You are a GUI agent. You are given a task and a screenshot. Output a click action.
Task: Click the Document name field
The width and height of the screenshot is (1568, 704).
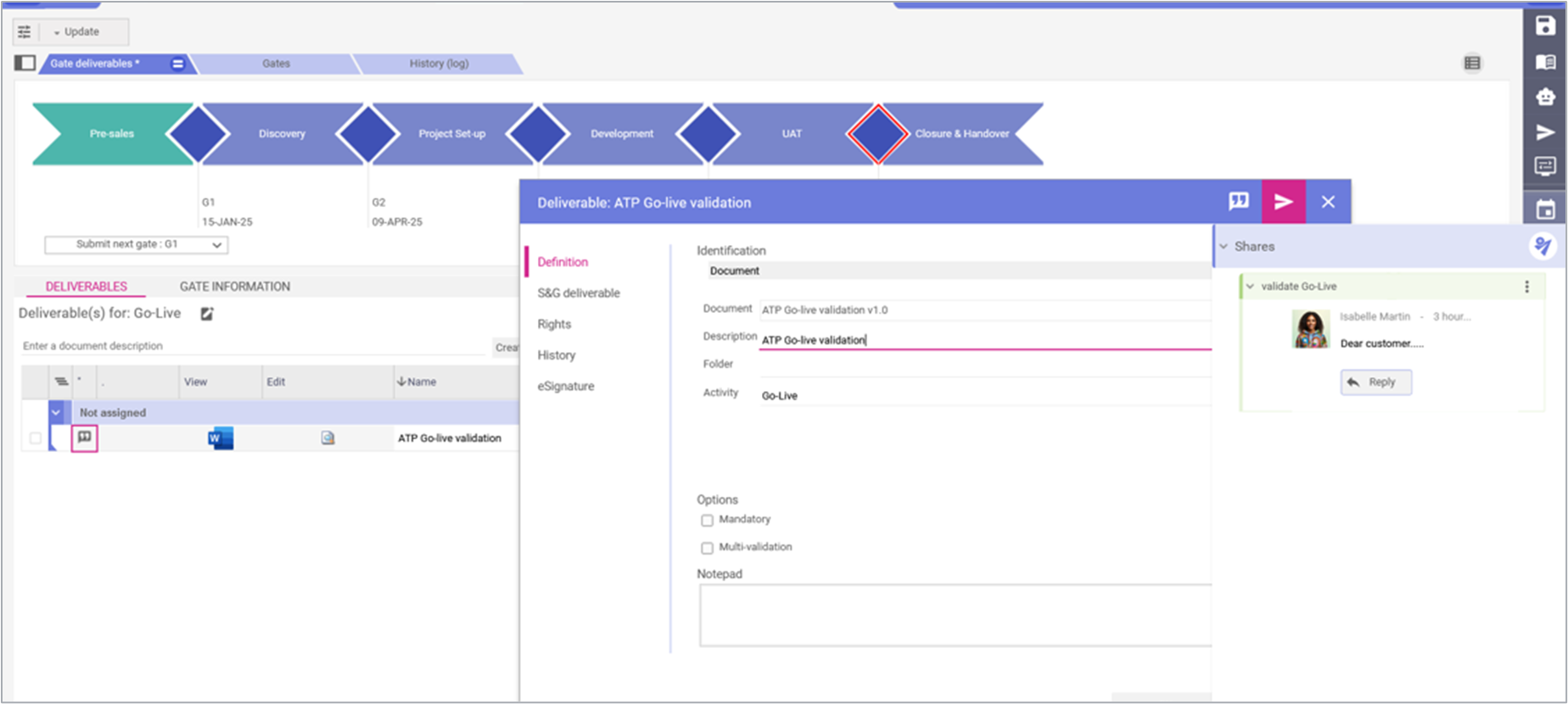985,310
